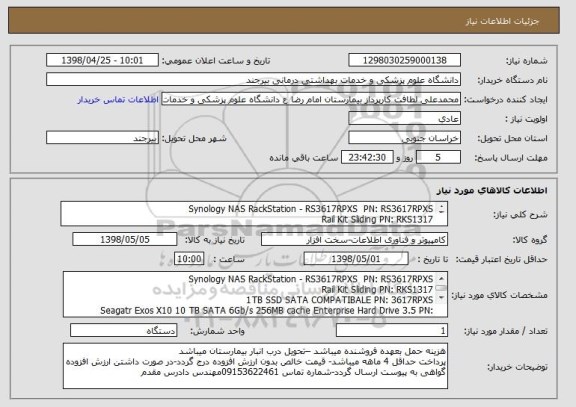
Task: Click the general description down arrow
Action: [x=441, y=212]
